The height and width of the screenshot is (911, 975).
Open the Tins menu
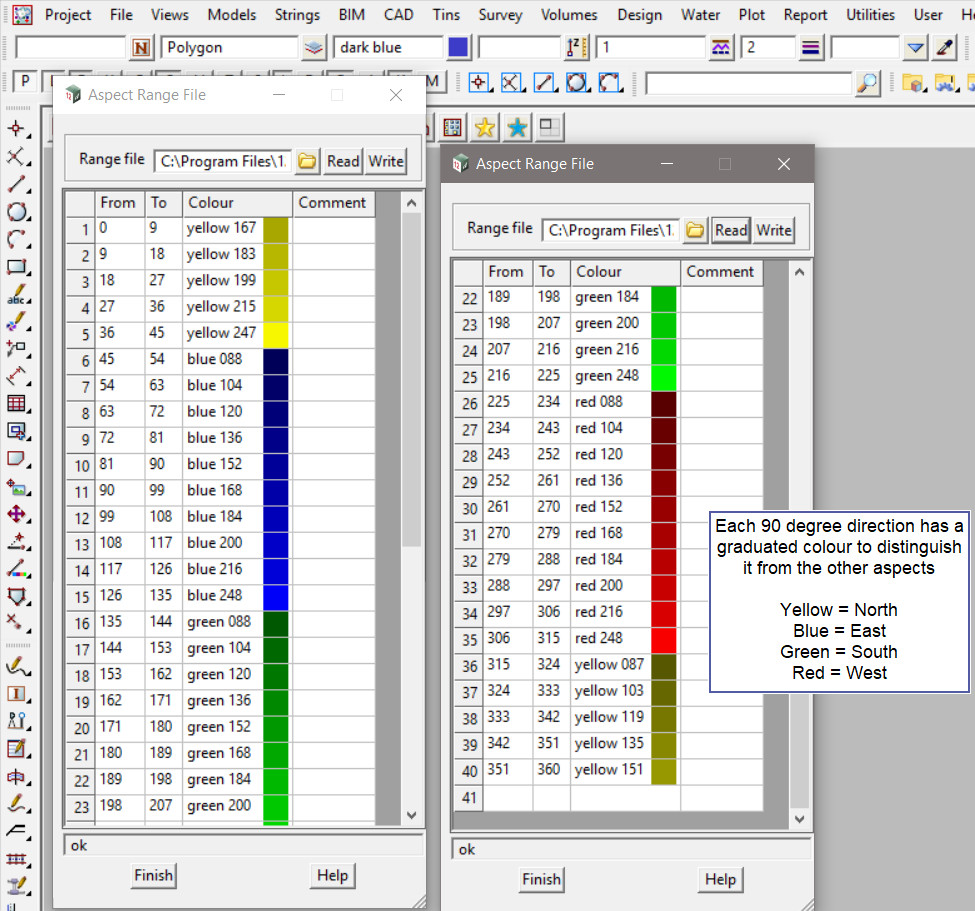(447, 15)
